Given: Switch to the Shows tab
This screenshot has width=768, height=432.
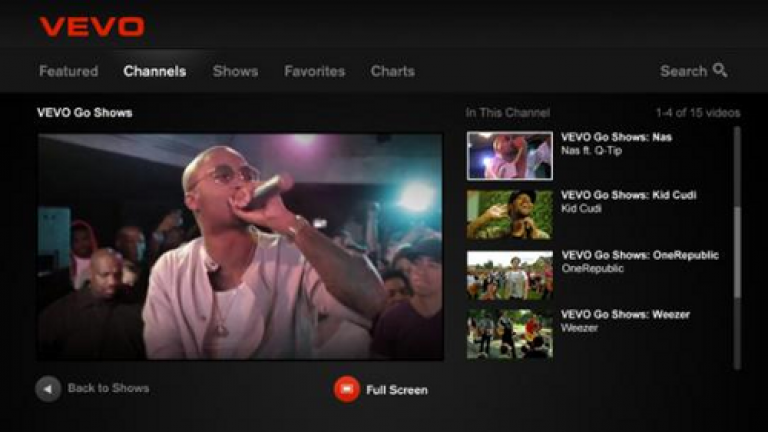Looking at the screenshot, I should (236, 71).
